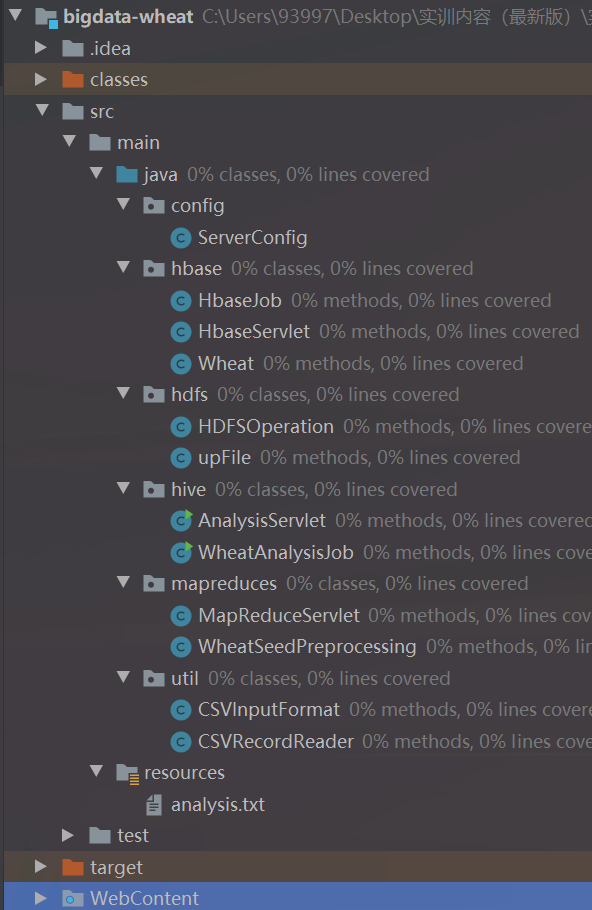This screenshot has height=910, width=592.
Task: Select the WheatSeedPreprocessing class label
Action: point(307,647)
